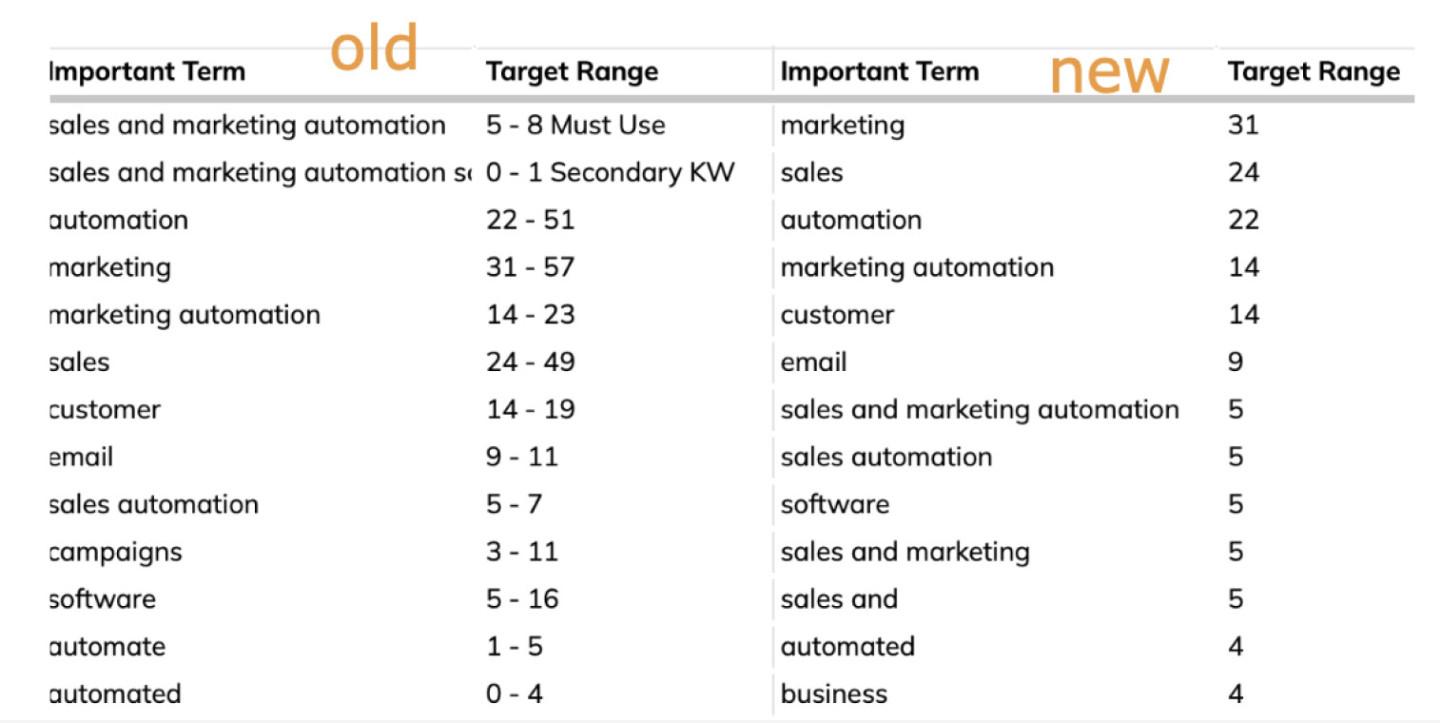Click the left table's Important Term header

pos(147,72)
